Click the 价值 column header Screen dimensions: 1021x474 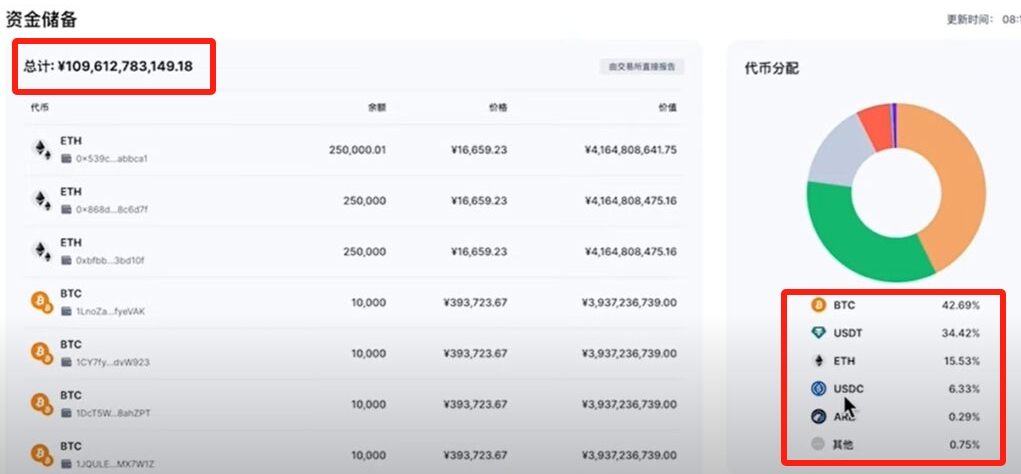point(667,107)
